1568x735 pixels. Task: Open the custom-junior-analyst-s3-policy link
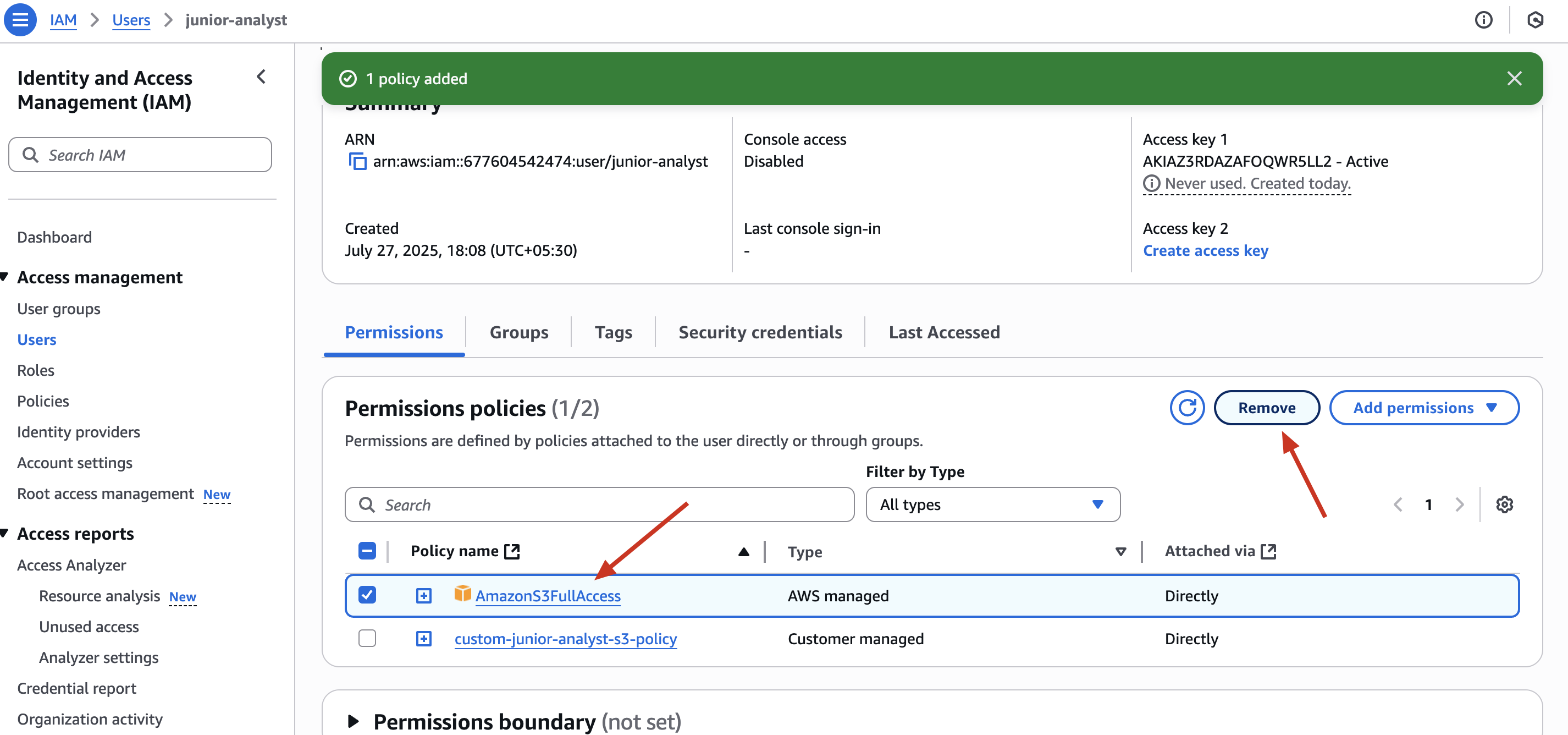(566, 638)
